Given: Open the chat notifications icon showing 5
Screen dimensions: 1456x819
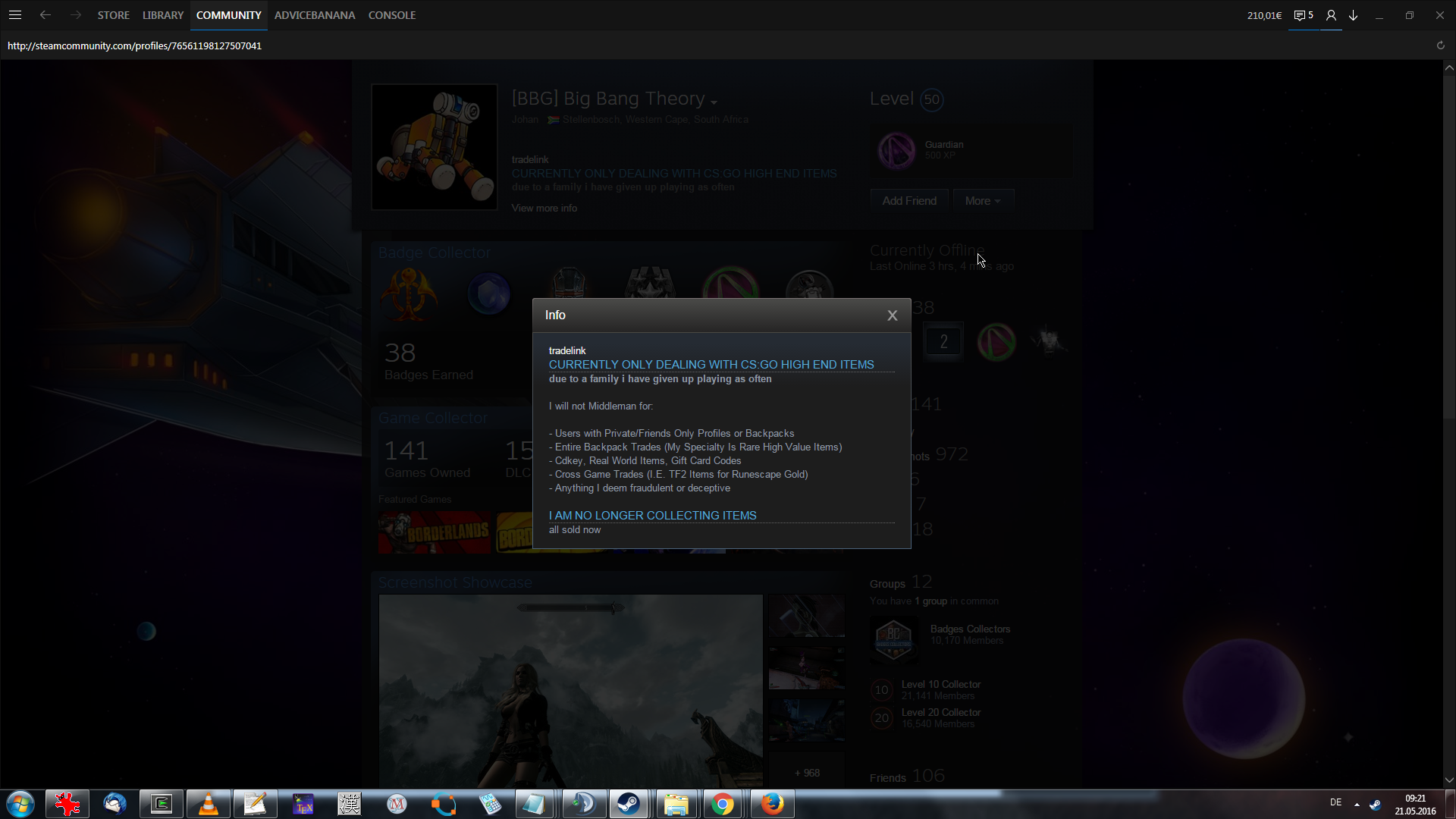Looking at the screenshot, I should pos(1303,15).
